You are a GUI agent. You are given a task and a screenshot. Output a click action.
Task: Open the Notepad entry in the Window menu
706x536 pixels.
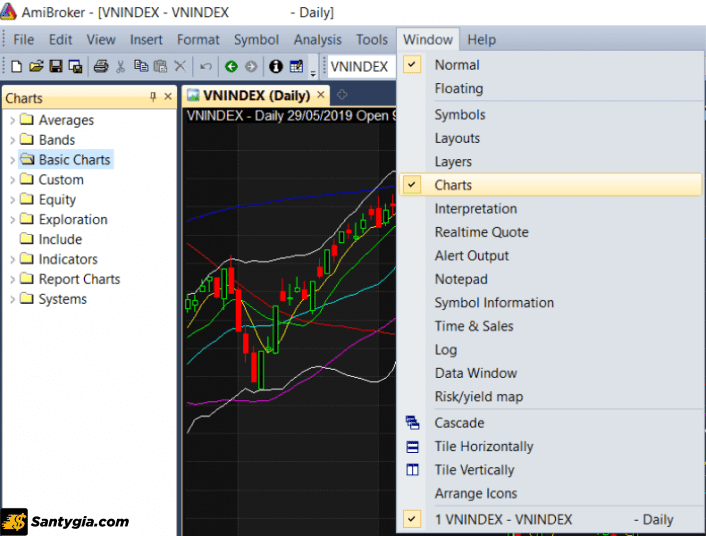pos(550,279)
